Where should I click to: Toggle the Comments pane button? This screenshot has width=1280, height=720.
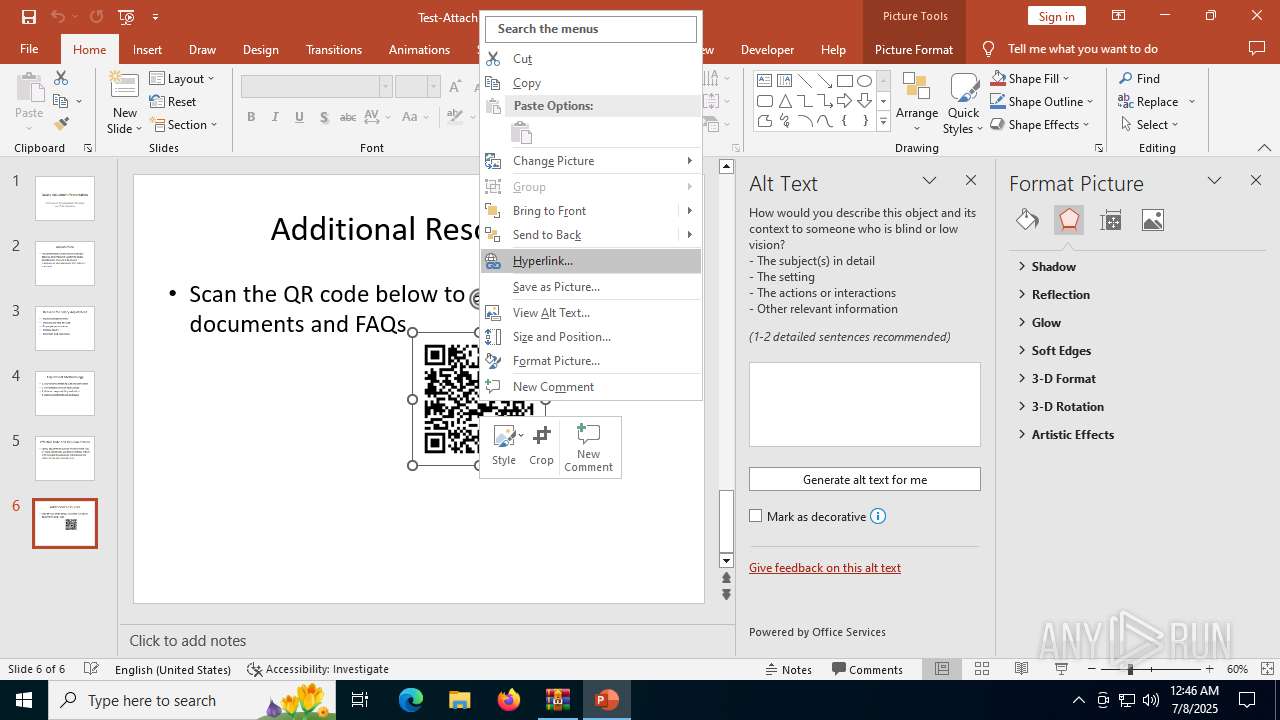coord(868,669)
